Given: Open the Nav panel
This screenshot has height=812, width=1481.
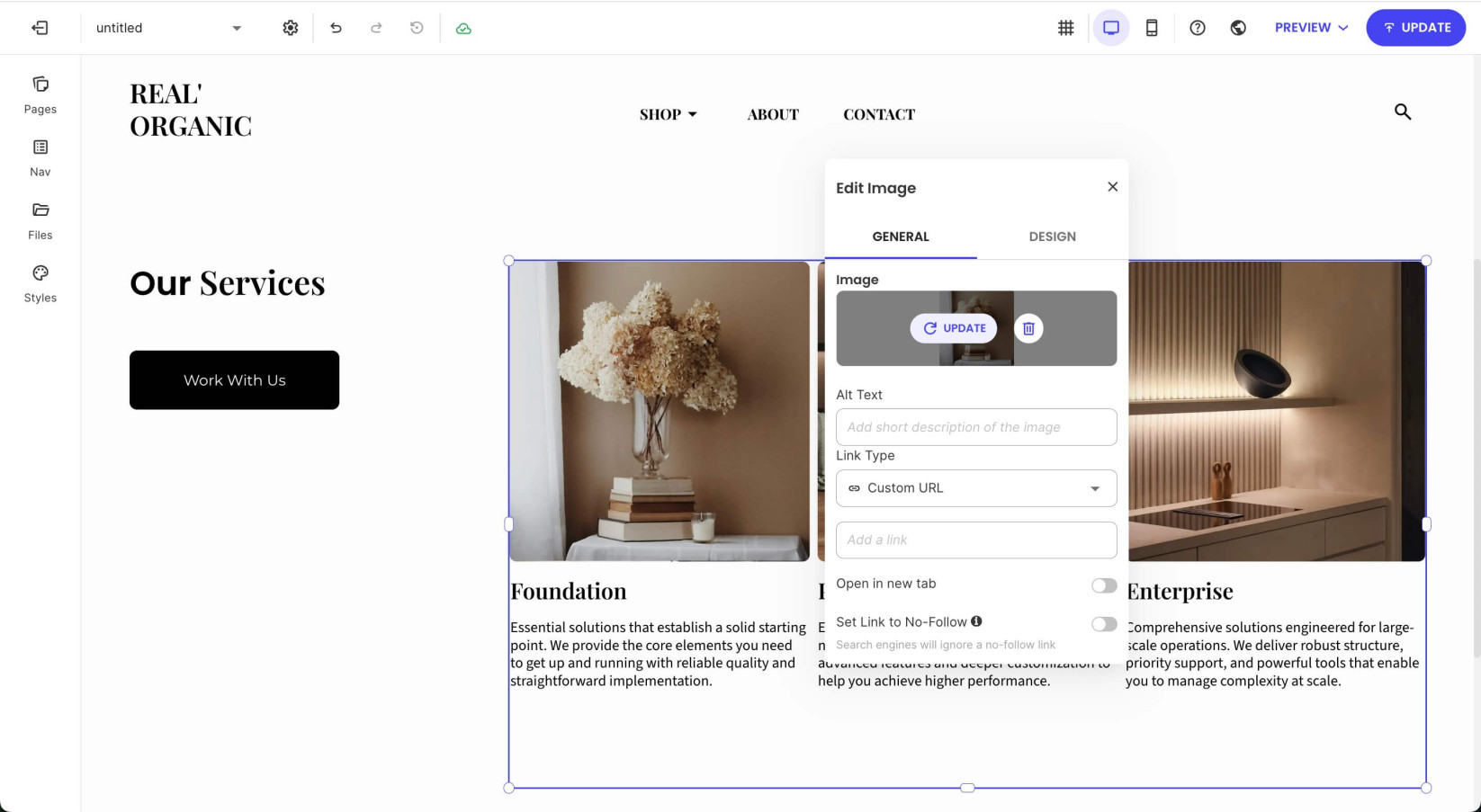Looking at the screenshot, I should tap(40, 158).
